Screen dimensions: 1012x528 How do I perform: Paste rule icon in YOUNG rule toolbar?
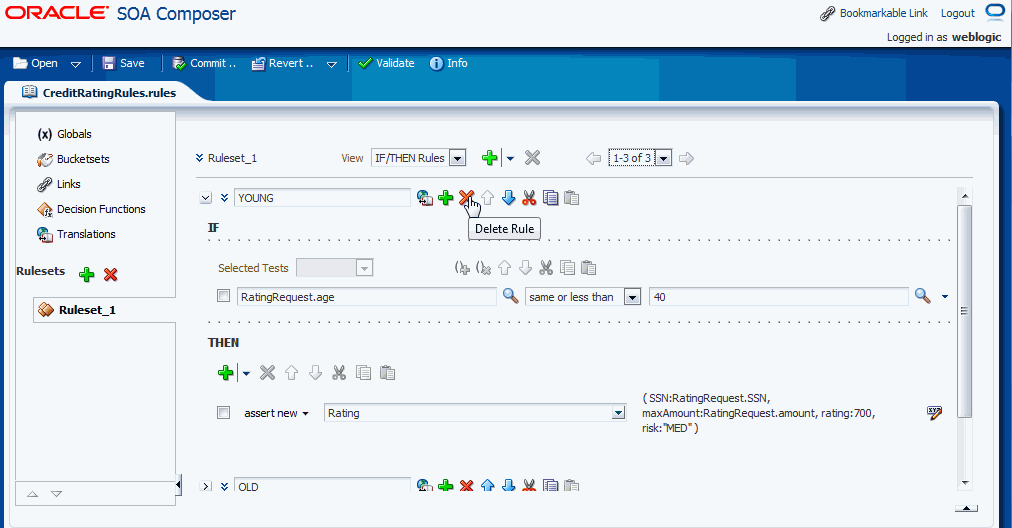(571, 198)
